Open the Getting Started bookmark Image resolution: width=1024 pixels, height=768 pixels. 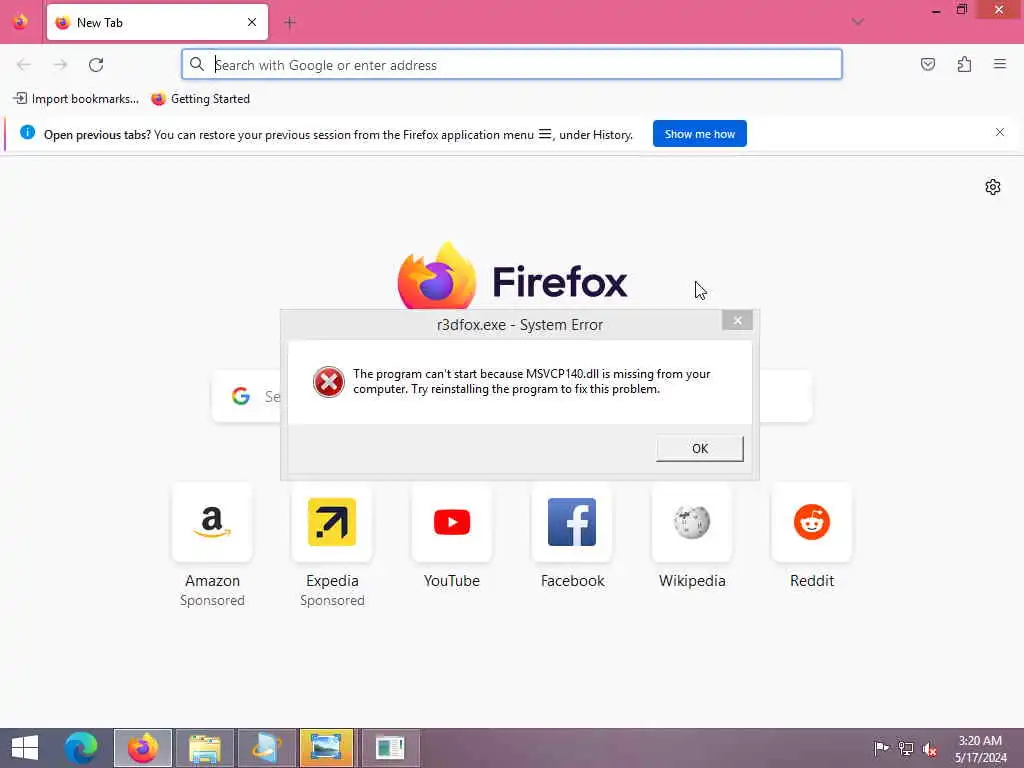[x=200, y=99]
